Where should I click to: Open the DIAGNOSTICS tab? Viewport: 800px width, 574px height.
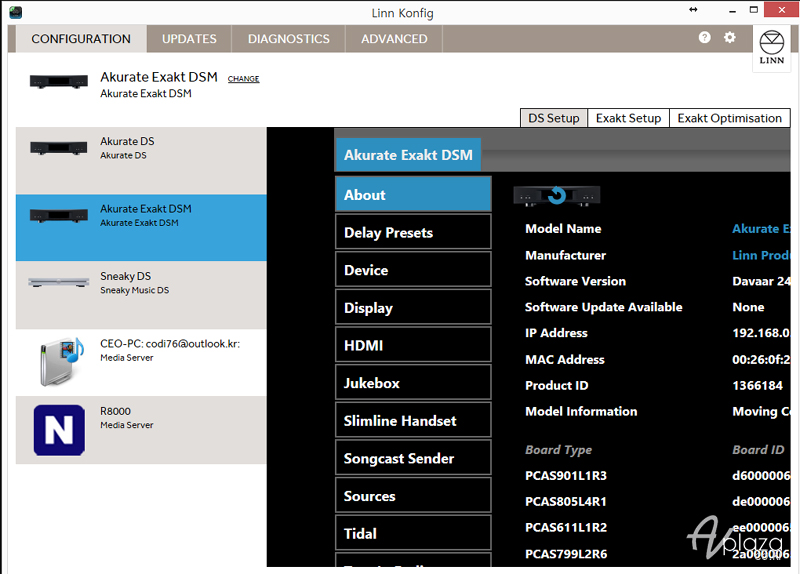coord(289,39)
